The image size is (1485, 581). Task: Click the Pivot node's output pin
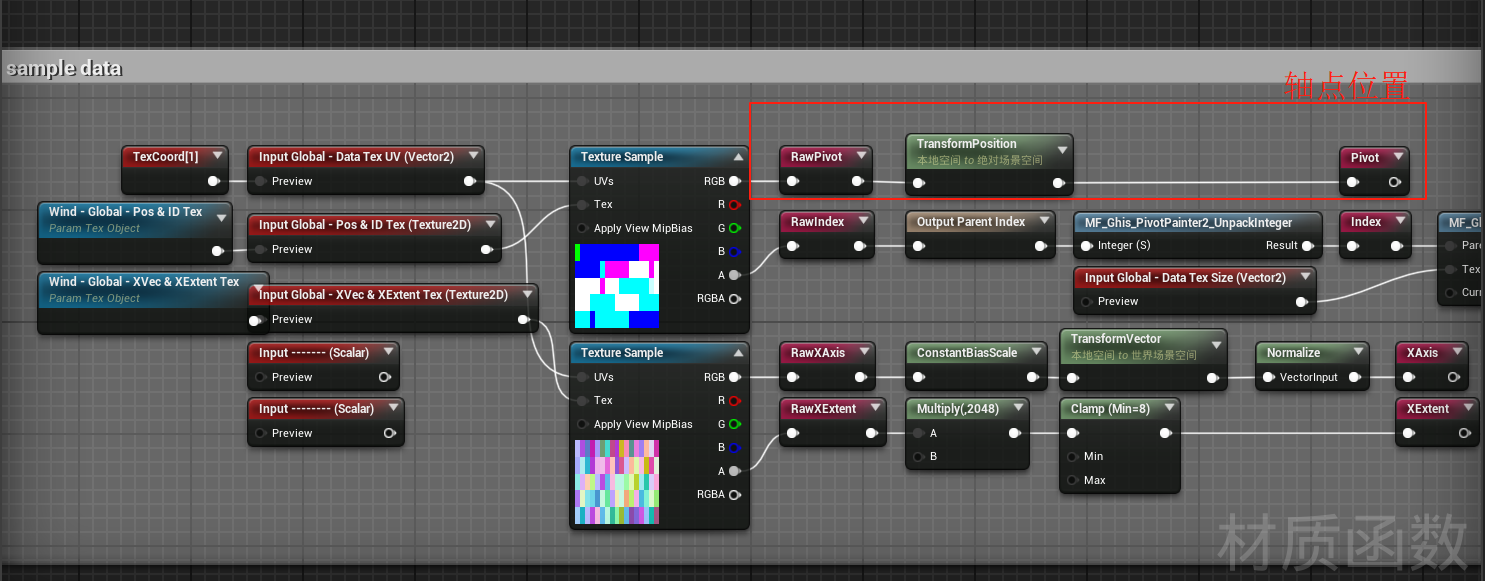[1394, 182]
